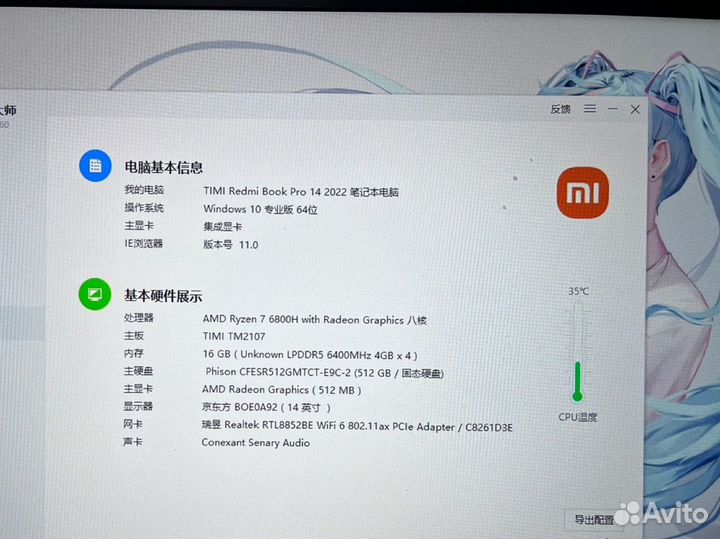Viewport: 720px width, 539px height.
Task: Click the 16 GB LPDDR5 memory value
Action: click(310, 355)
